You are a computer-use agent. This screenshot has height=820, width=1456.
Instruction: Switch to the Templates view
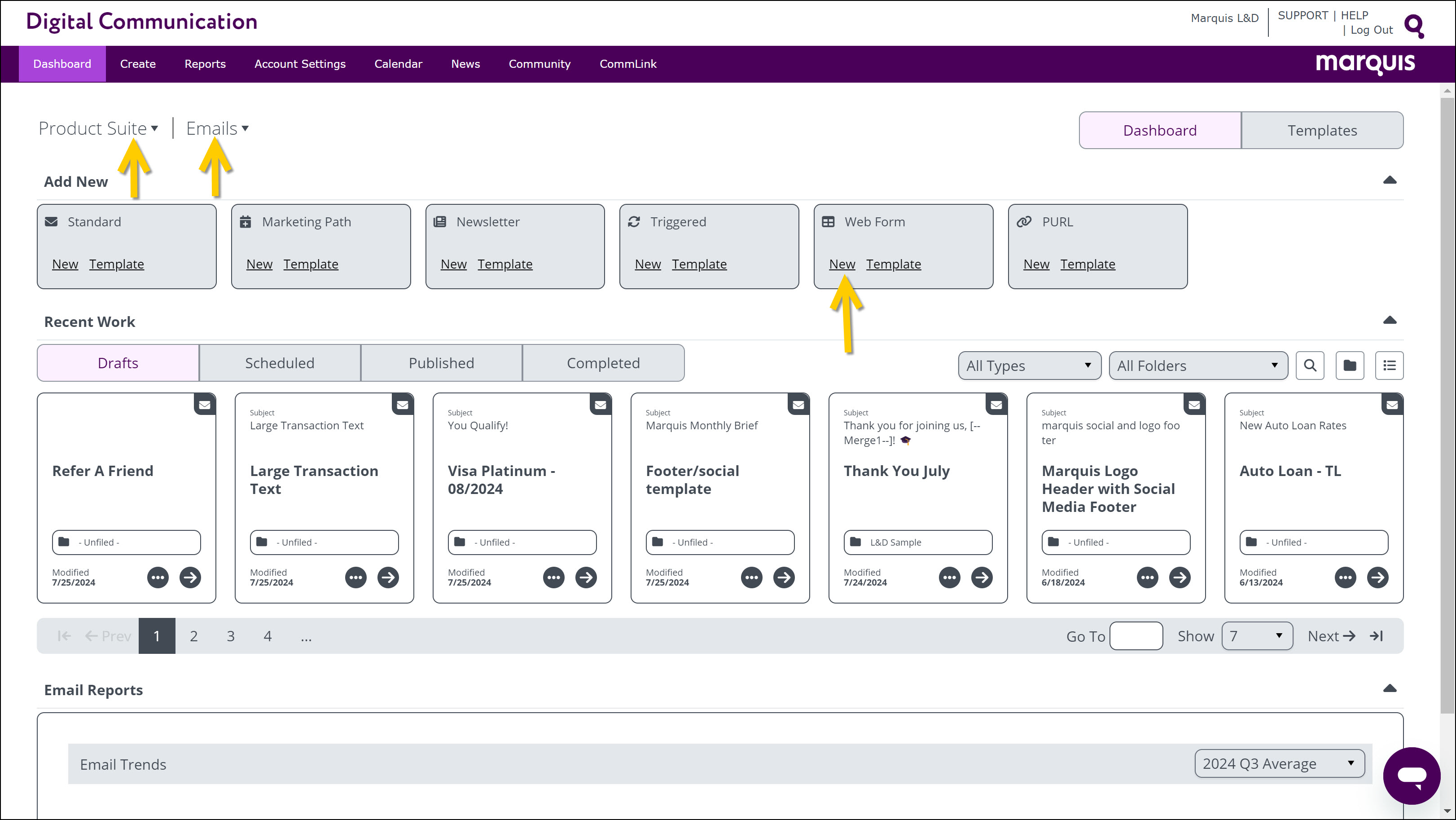[1322, 131]
